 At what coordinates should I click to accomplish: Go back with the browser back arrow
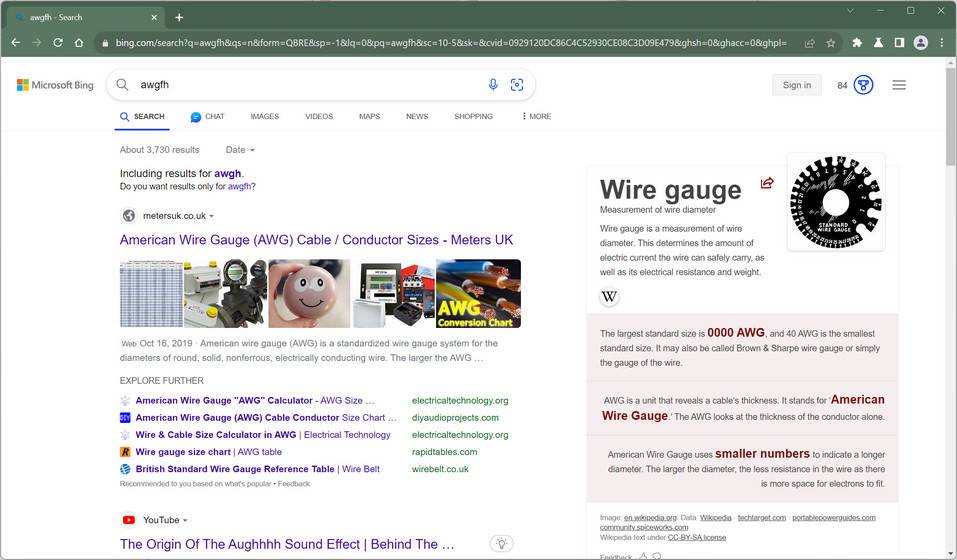[16, 43]
